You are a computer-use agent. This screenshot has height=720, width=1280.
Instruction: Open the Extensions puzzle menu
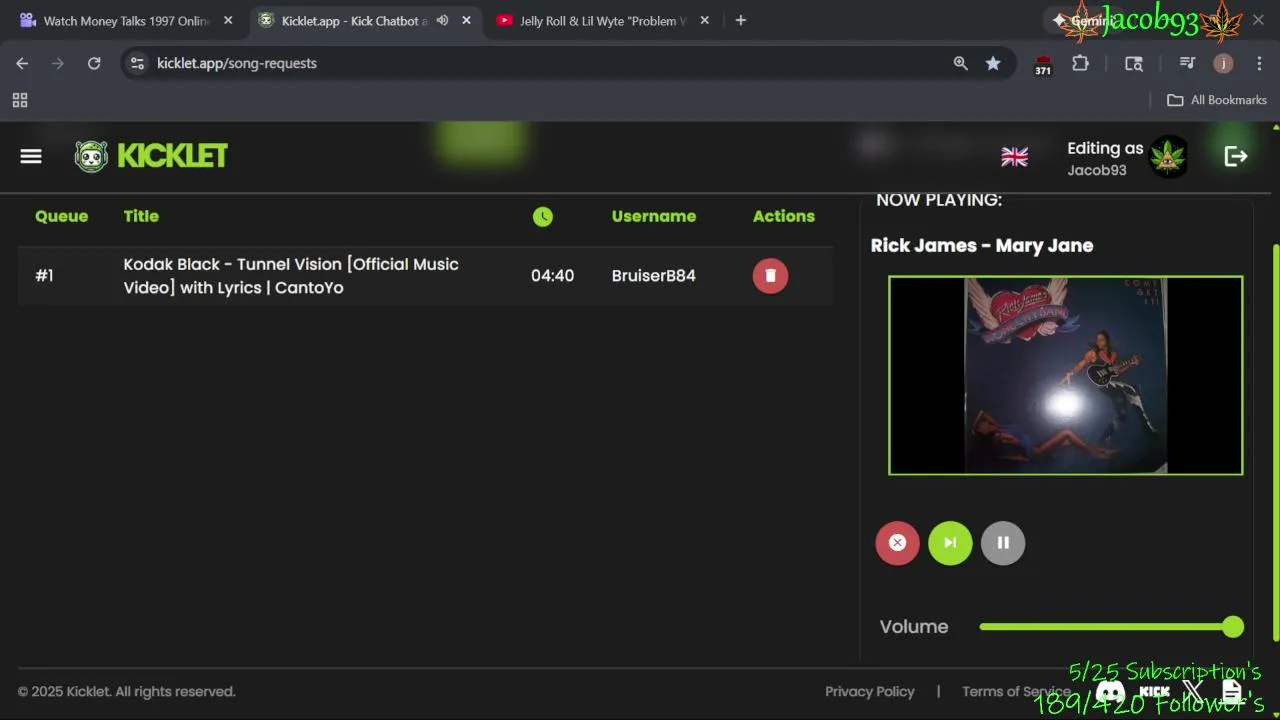(x=1080, y=63)
